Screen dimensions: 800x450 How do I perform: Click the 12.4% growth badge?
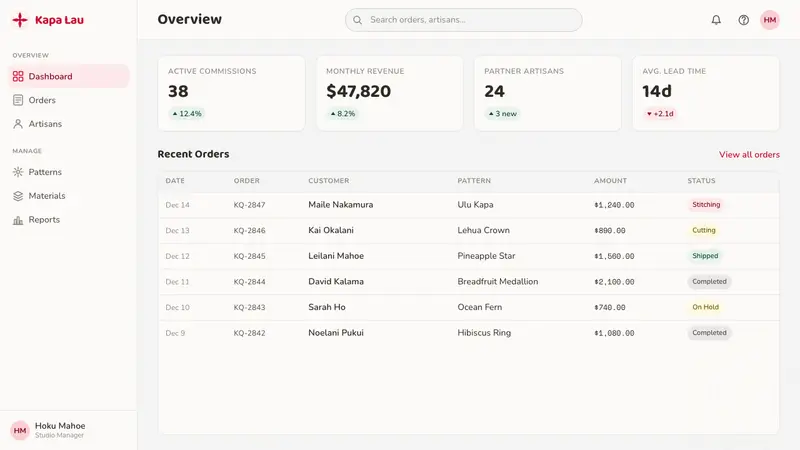click(187, 114)
